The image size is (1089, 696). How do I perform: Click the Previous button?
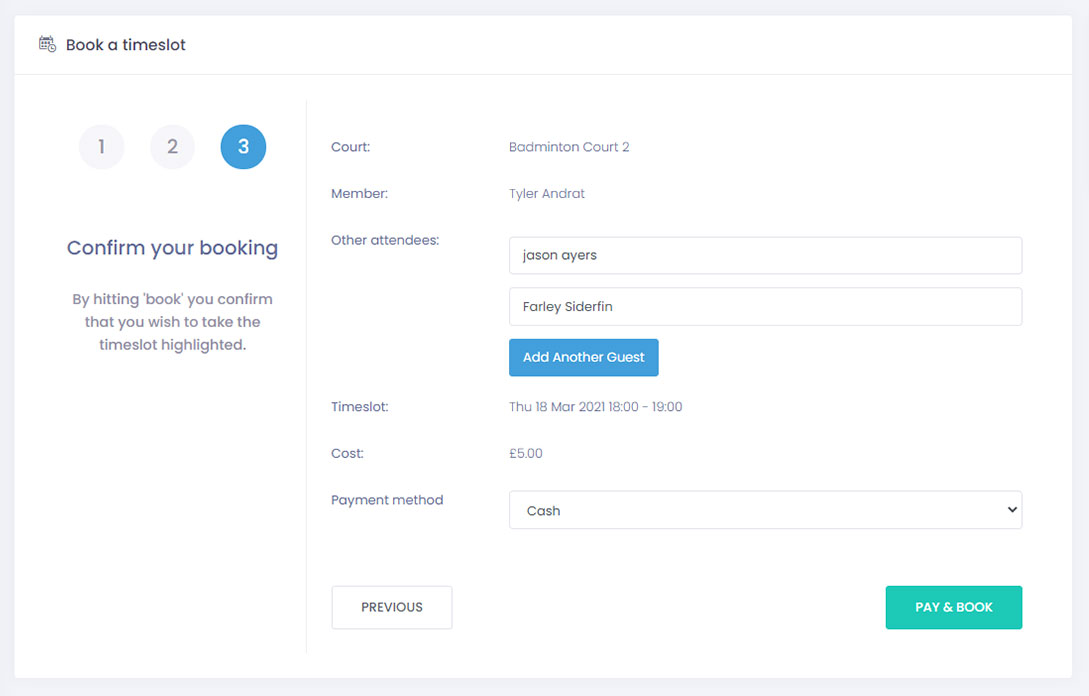click(392, 607)
